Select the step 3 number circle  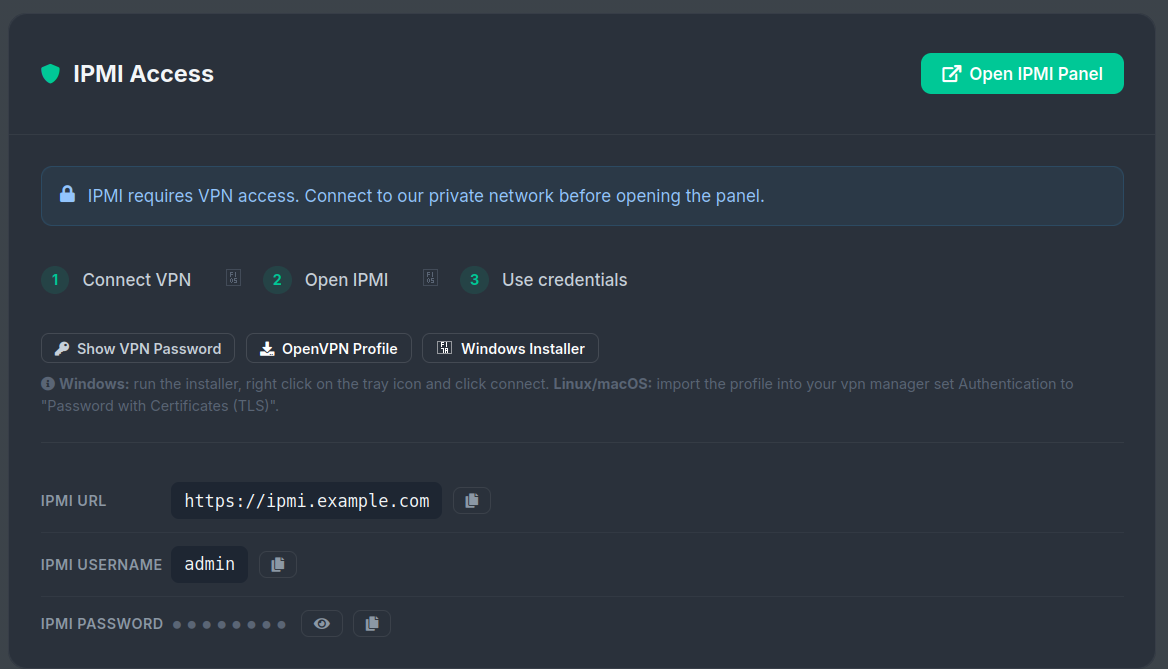coord(474,280)
